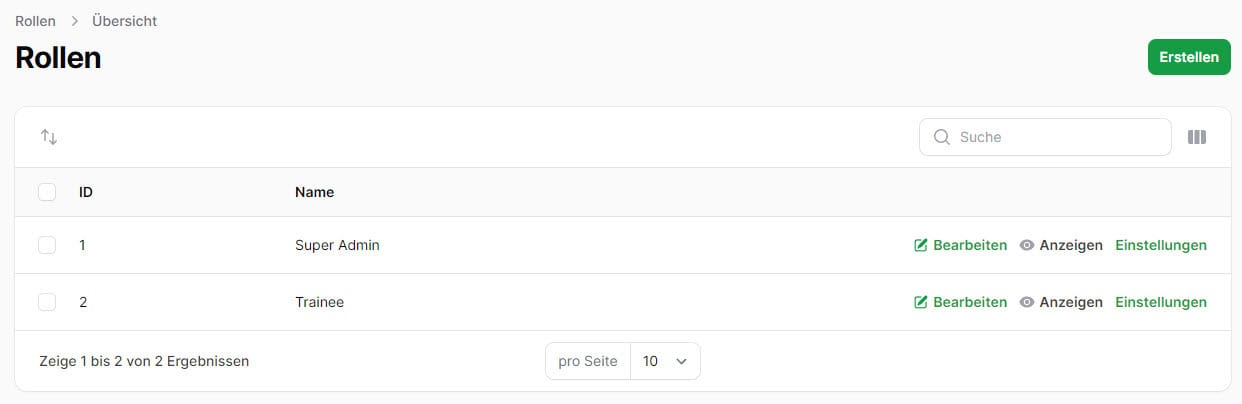Viewport: 1242px width, 404px height.
Task: Open the record reorder arrows icon
Action: coord(49,137)
